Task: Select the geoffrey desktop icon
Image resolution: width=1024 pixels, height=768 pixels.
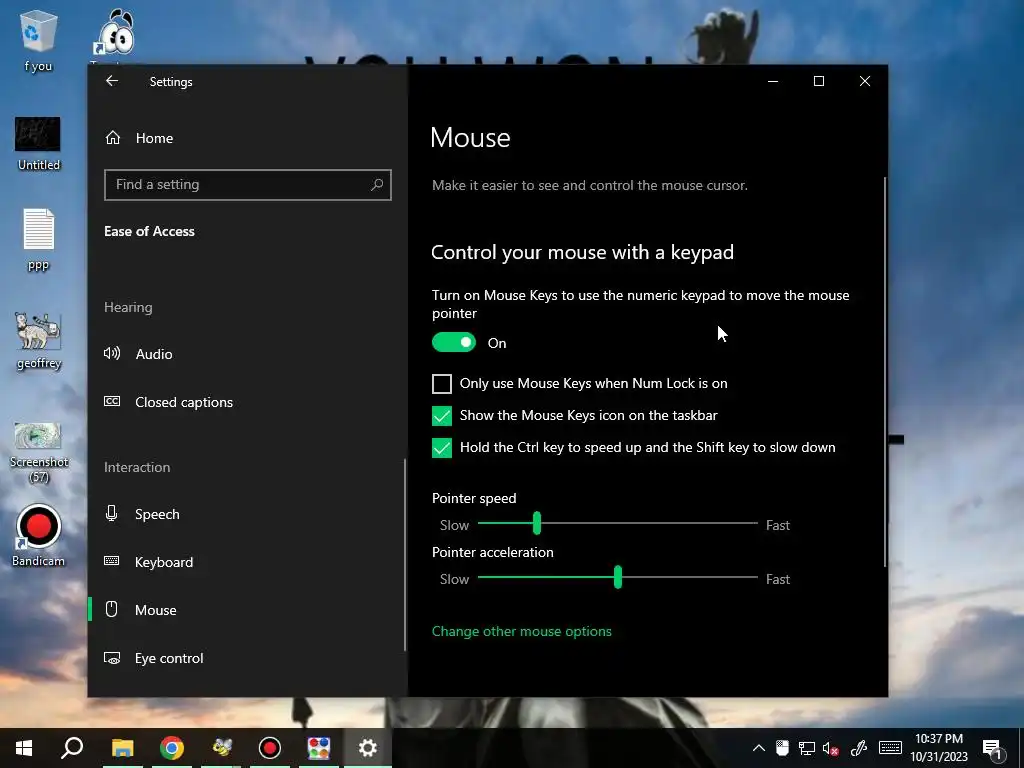Action: coord(39,341)
